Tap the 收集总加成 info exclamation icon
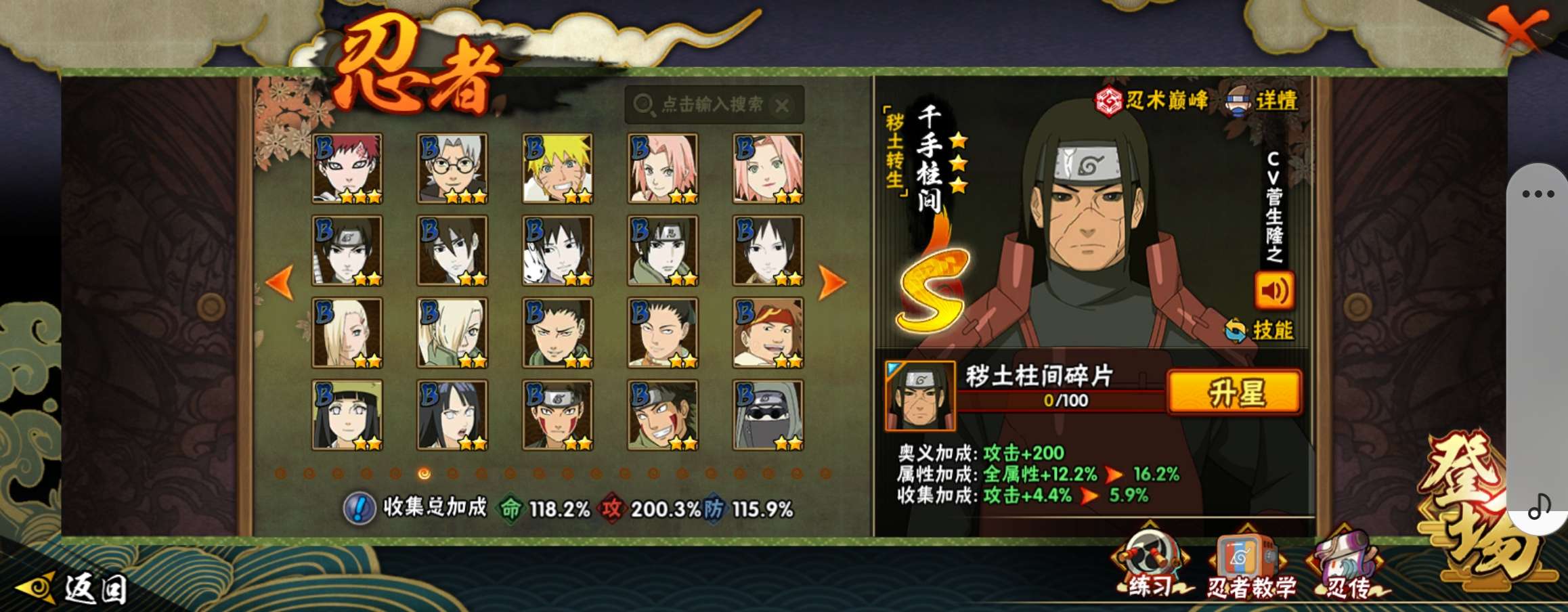Image resolution: width=1568 pixels, height=612 pixels. coord(360,508)
